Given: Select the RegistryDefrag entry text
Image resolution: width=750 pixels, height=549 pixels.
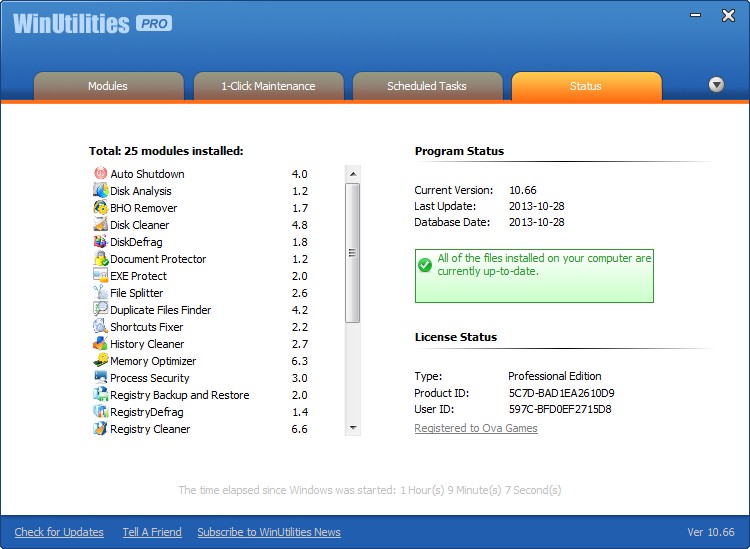Looking at the screenshot, I should pos(147,412).
